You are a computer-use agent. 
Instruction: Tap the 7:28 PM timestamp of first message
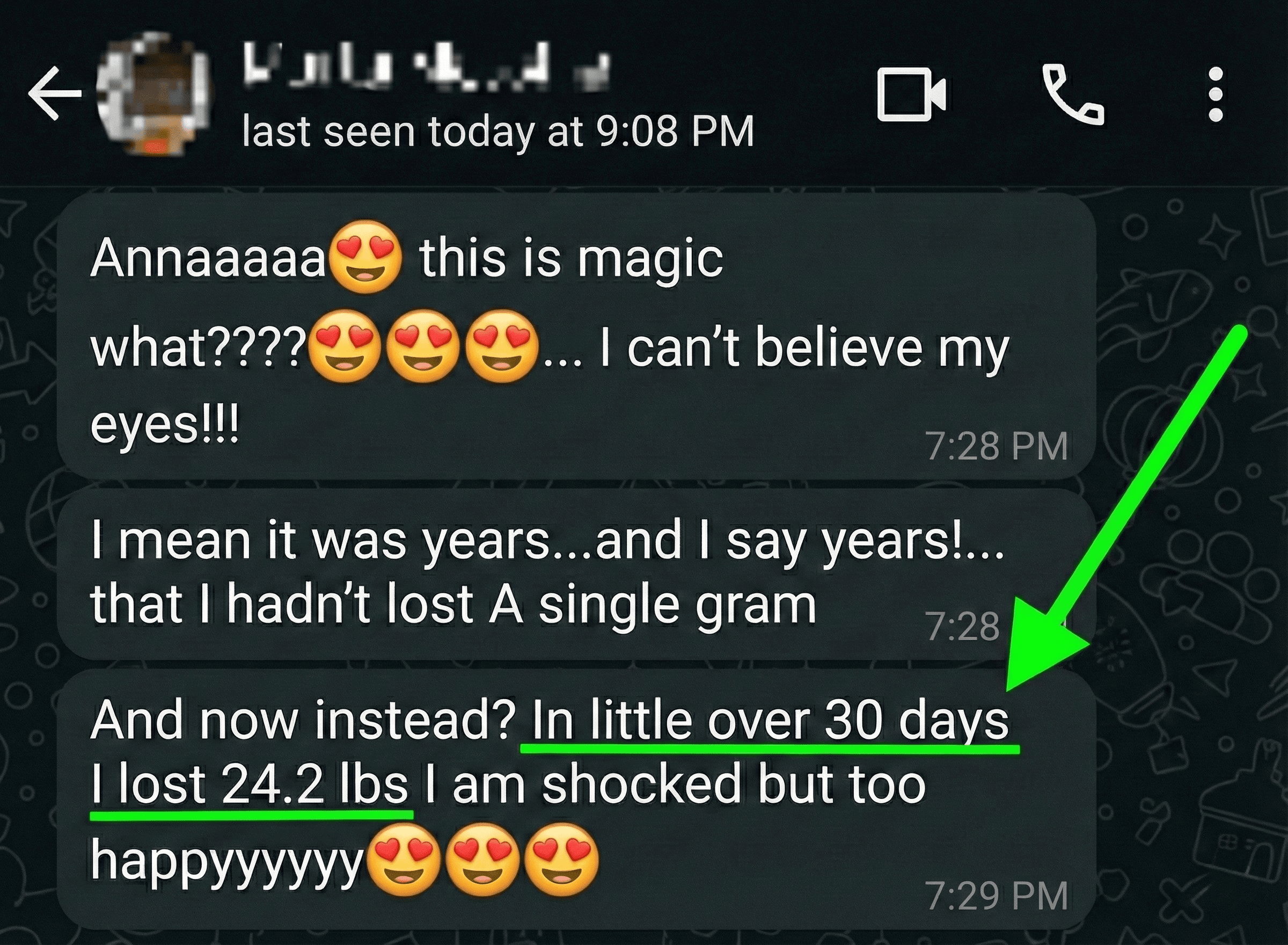(x=997, y=446)
